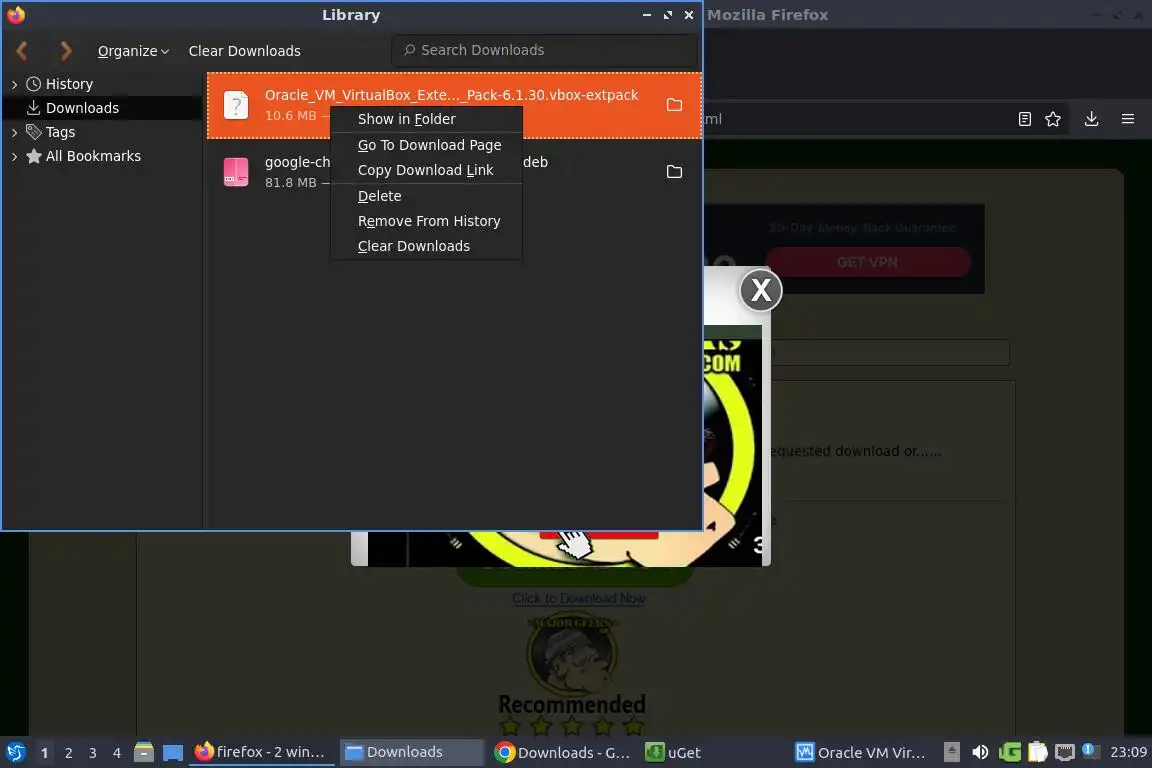Click the Firefox logo in Library title bar

[15, 15]
